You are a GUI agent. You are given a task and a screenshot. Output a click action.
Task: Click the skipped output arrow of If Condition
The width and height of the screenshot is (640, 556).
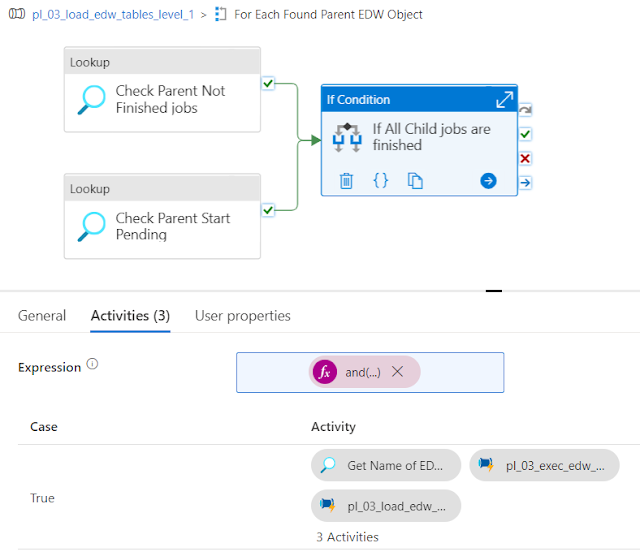pos(526,109)
